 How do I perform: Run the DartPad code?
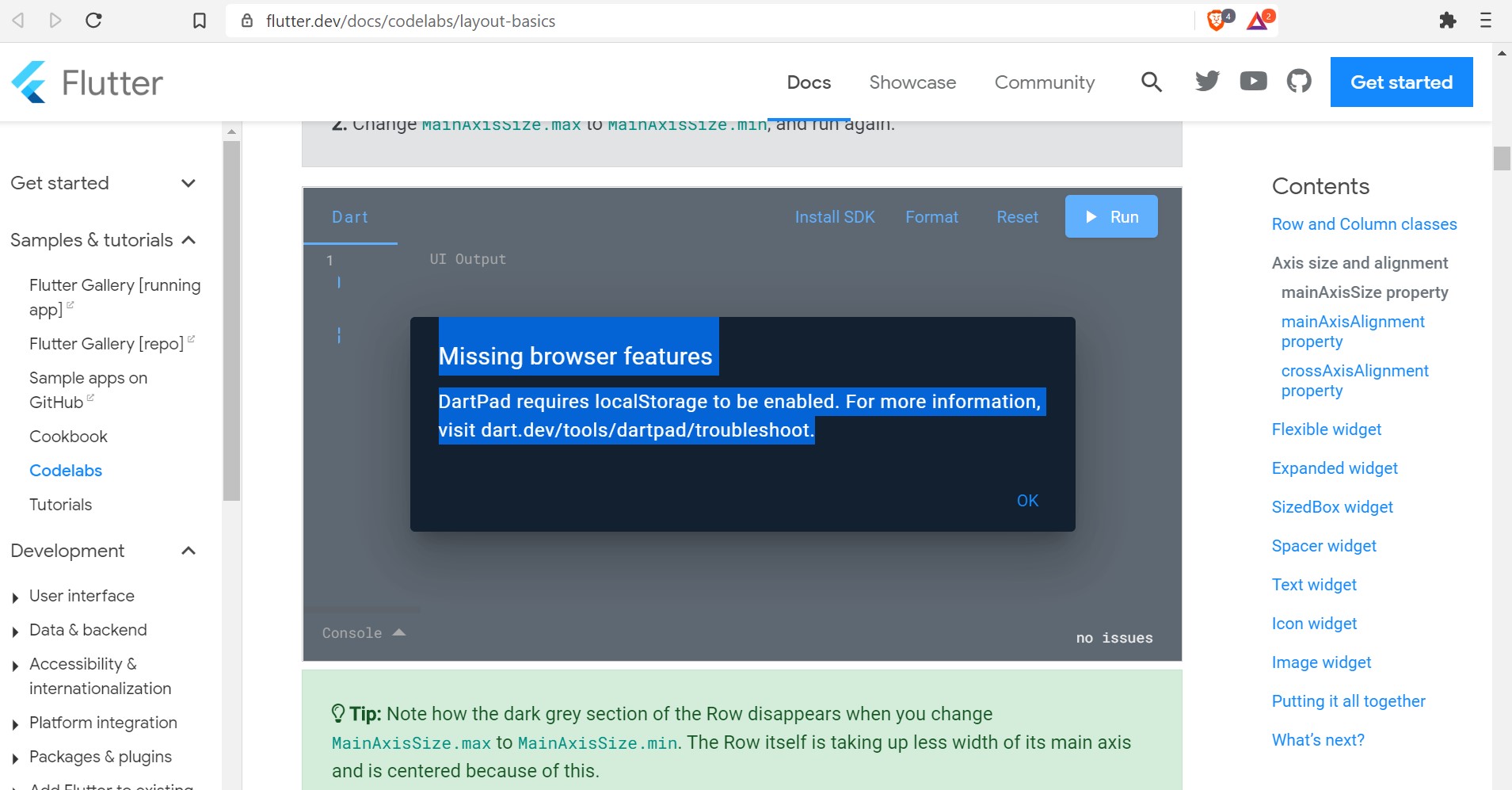click(1111, 216)
